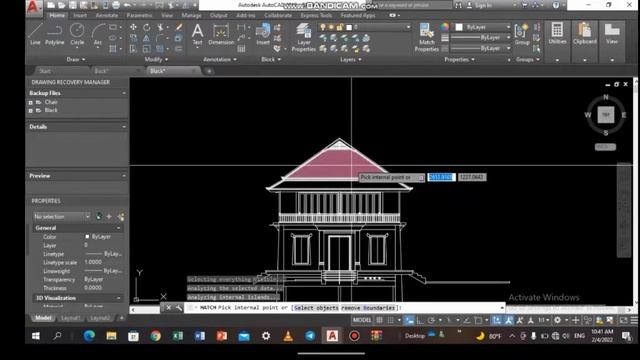Click the Match Properties tool
This screenshot has width=640, height=360.
427,38
